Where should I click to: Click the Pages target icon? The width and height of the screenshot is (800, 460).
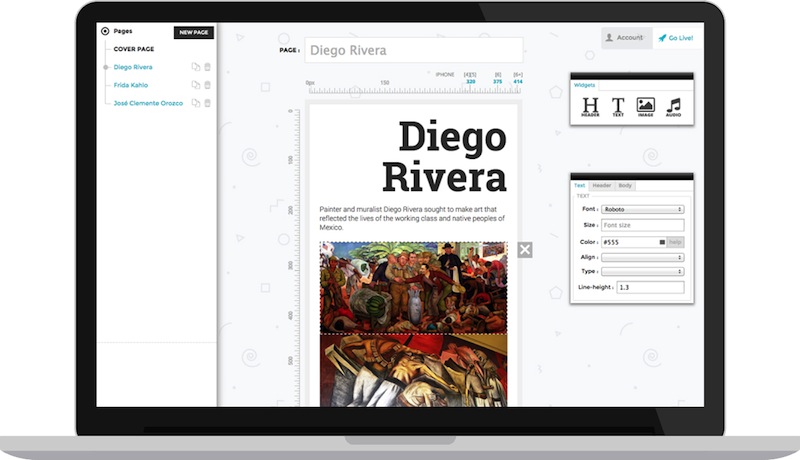point(105,31)
